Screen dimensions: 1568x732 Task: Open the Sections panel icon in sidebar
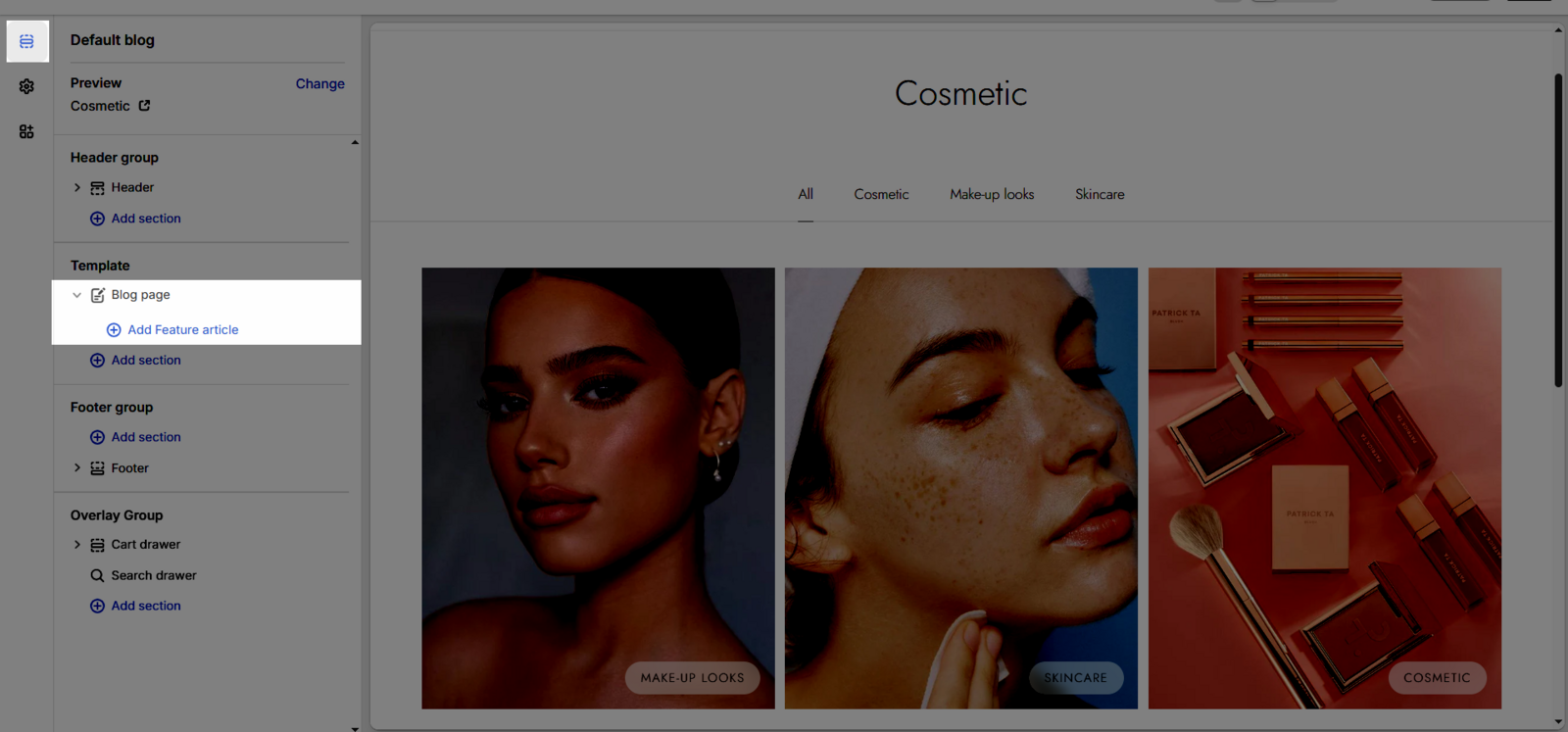(x=26, y=41)
